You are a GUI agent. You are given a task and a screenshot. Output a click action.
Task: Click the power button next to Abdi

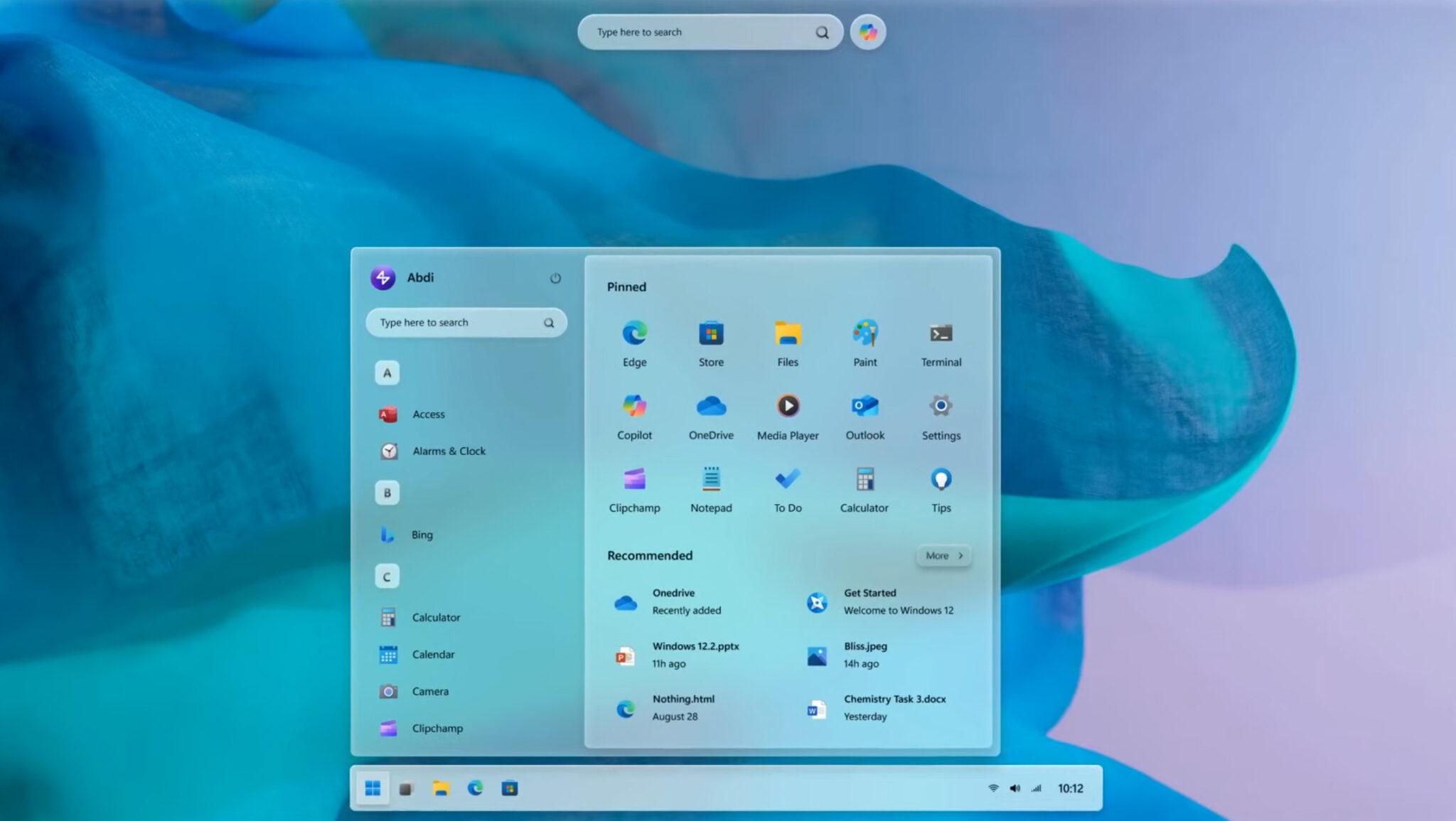point(554,278)
